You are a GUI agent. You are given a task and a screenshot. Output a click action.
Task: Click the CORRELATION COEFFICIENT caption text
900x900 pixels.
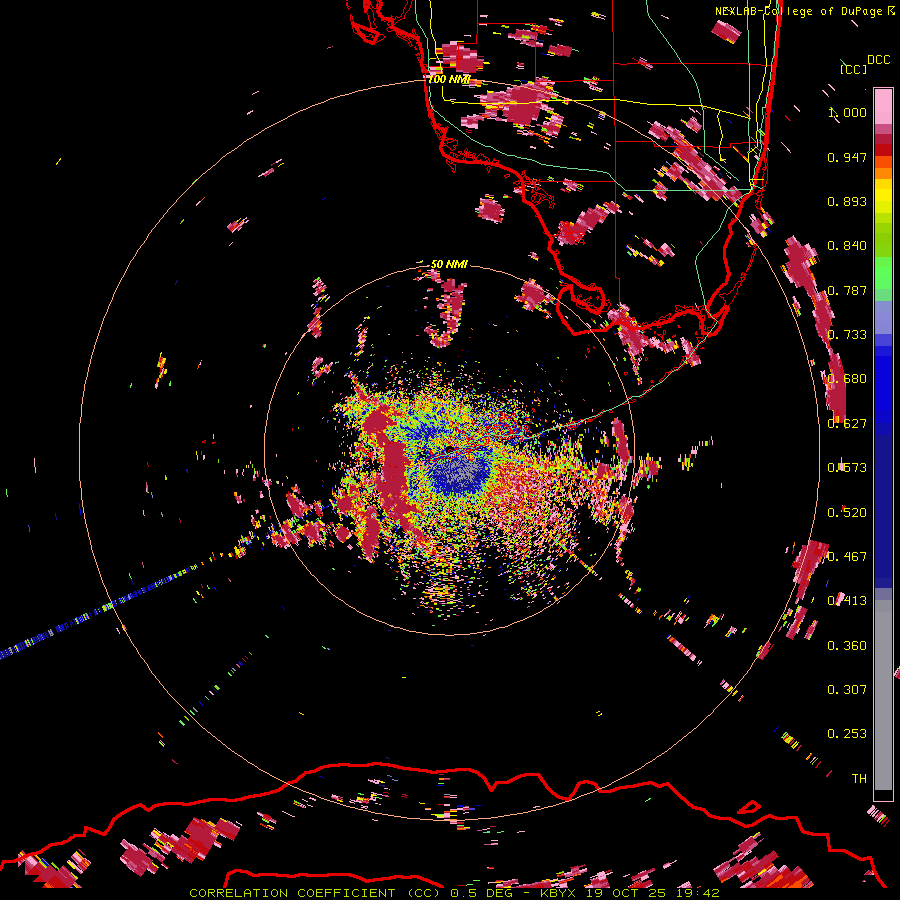315,893
